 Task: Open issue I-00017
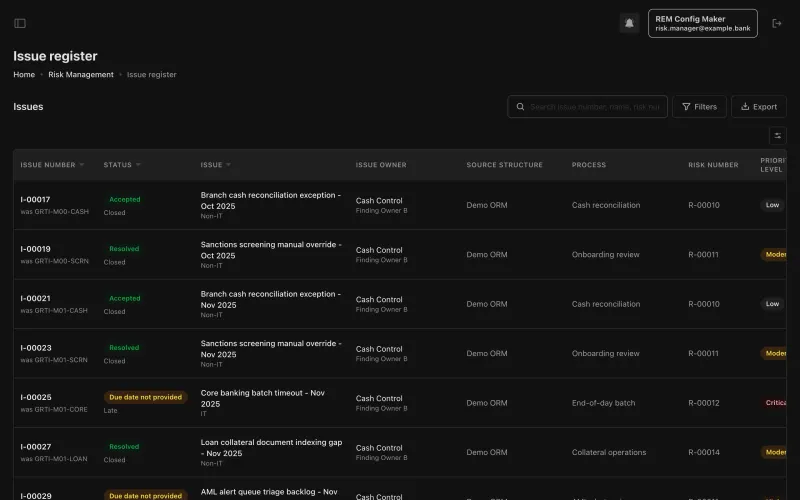click(x=35, y=199)
